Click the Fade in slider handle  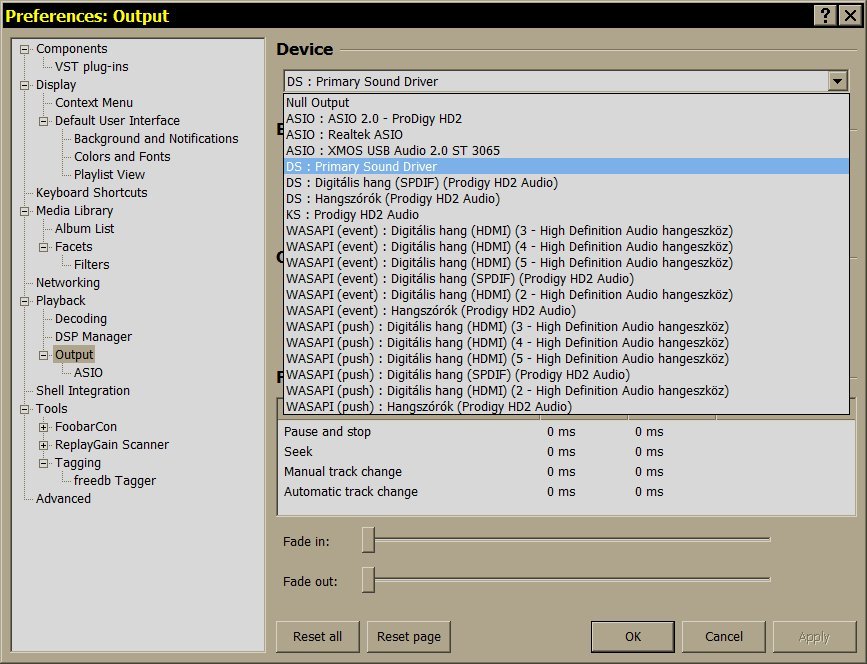[x=368, y=540]
